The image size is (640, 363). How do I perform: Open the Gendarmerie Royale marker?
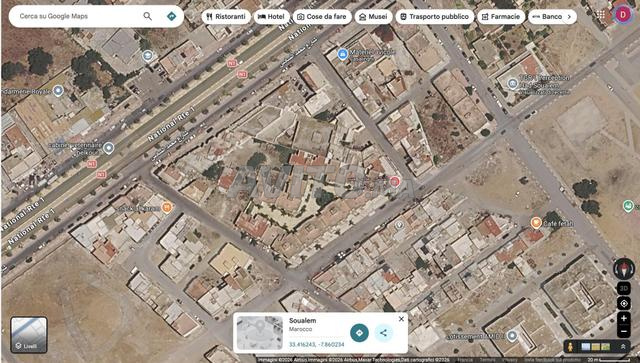(58, 91)
